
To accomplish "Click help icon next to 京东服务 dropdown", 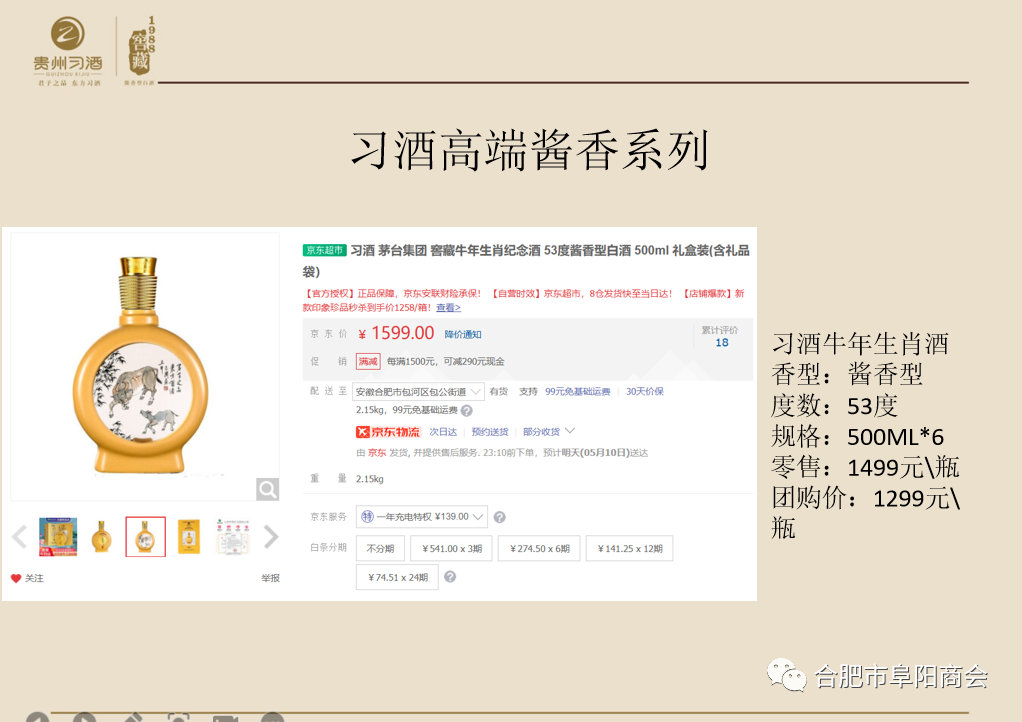I will [x=499, y=517].
